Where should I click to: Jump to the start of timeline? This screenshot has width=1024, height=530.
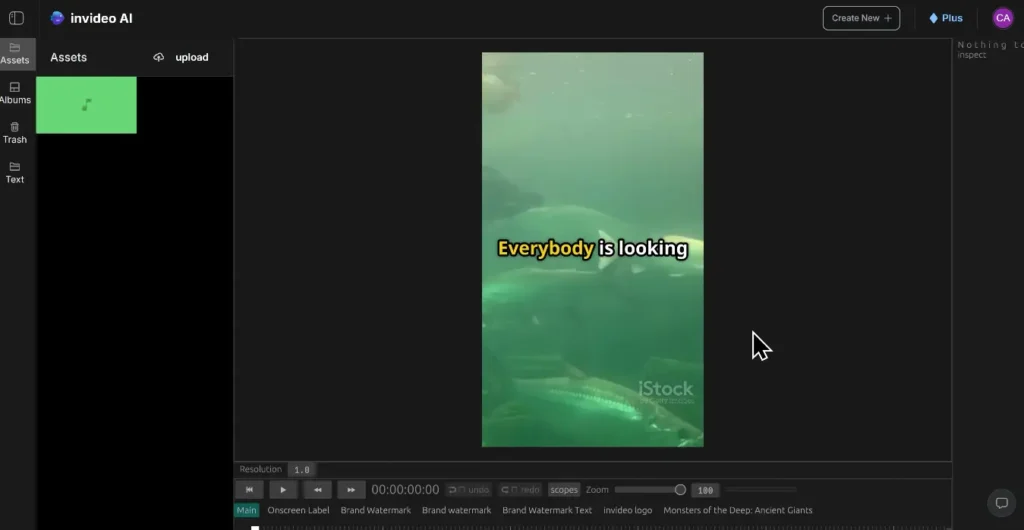point(249,490)
